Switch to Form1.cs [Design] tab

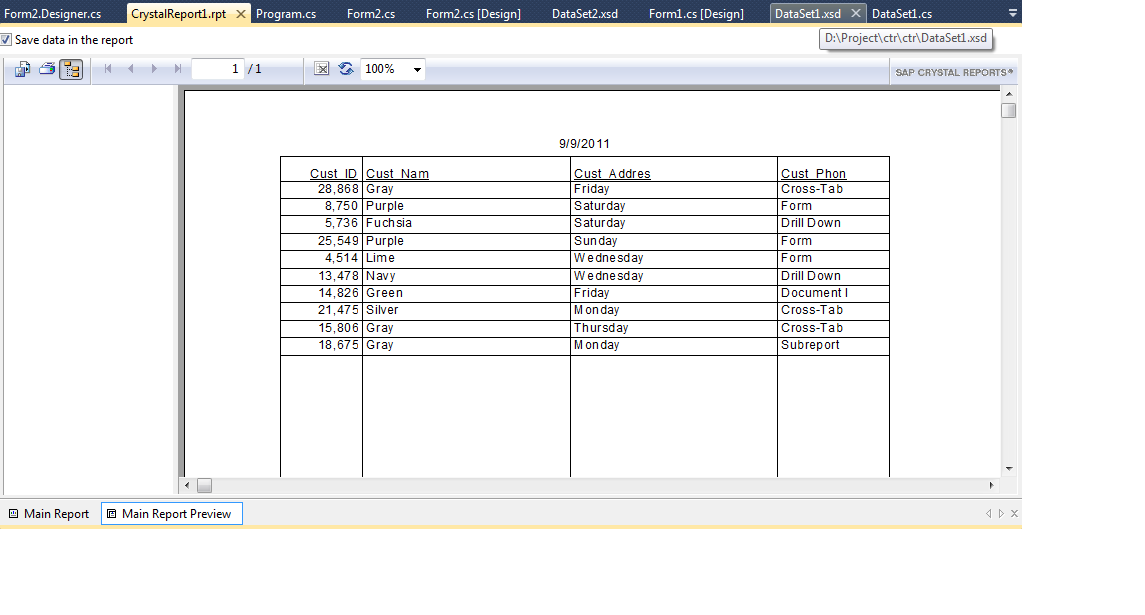click(697, 14)
